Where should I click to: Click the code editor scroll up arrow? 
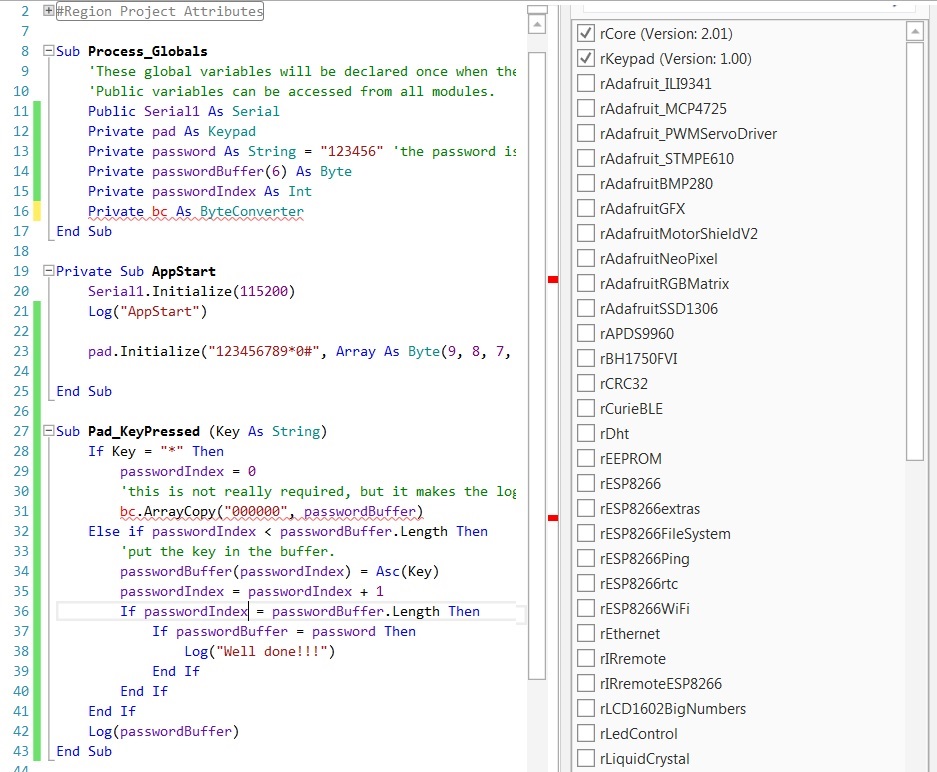pos(537,24)
